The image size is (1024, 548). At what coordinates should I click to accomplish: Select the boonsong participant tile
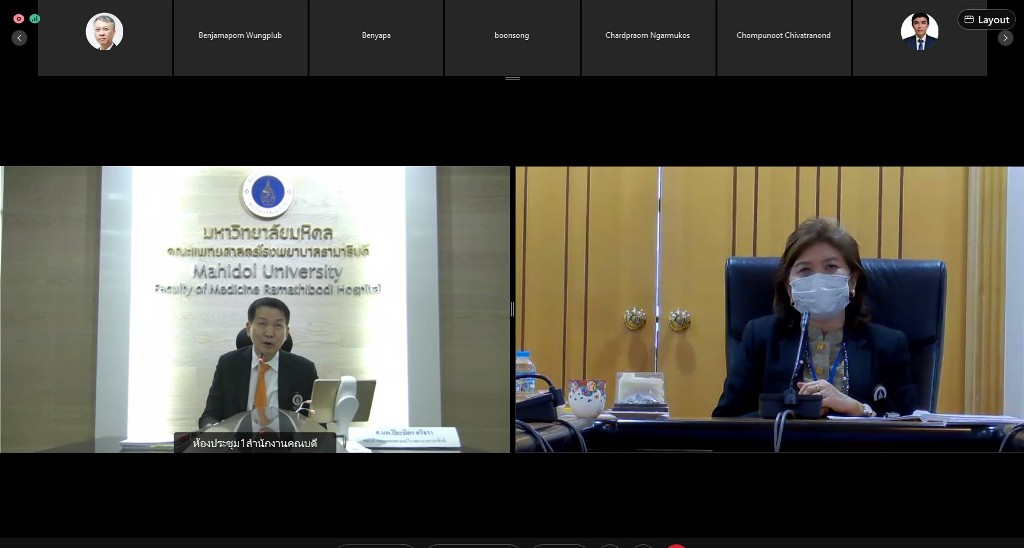tap(512, 37)
